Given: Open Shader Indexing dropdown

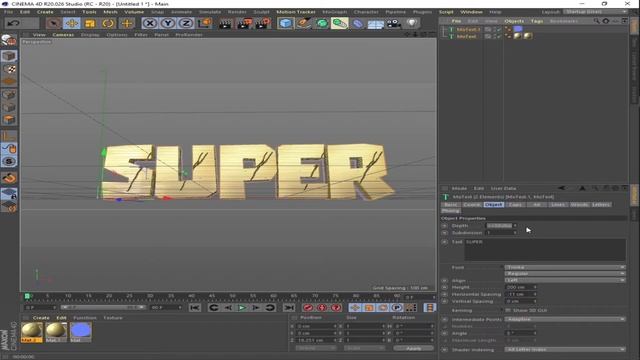Looking at the screenshot, I should coord(565,349).
